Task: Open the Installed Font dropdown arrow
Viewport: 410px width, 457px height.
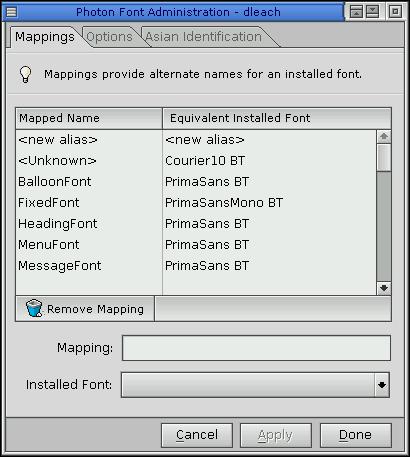Action: (x=382, y=385)
